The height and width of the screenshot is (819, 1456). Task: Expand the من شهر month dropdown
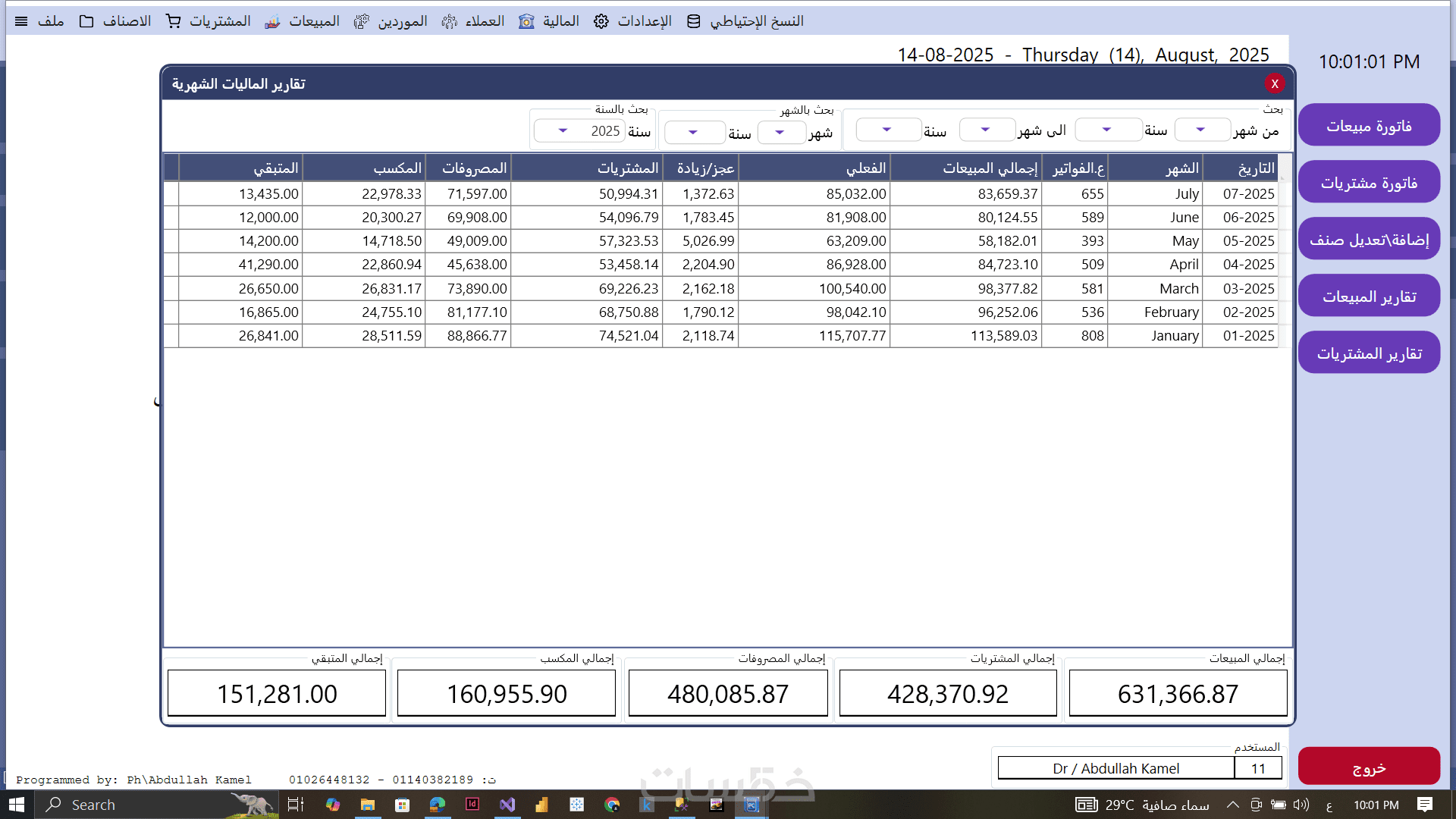tap(1200, 130)
